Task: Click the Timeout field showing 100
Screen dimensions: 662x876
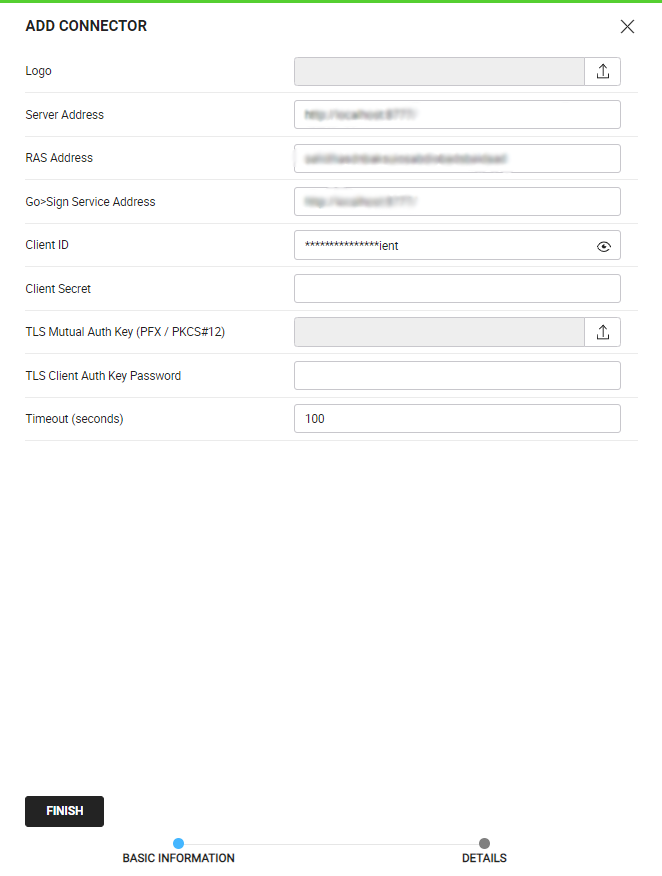Action: coord(457,419)
